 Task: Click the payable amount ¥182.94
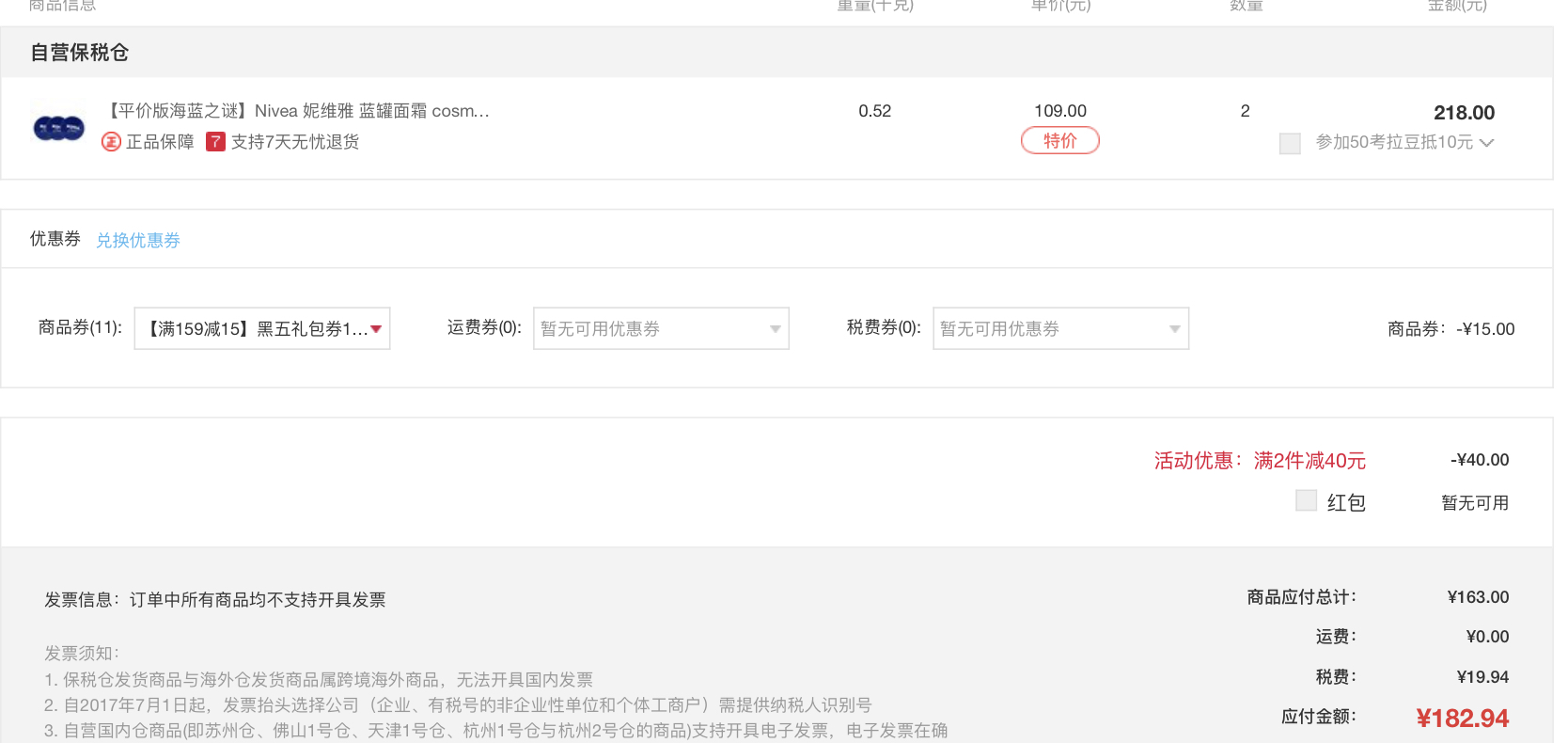[1462, 719]
